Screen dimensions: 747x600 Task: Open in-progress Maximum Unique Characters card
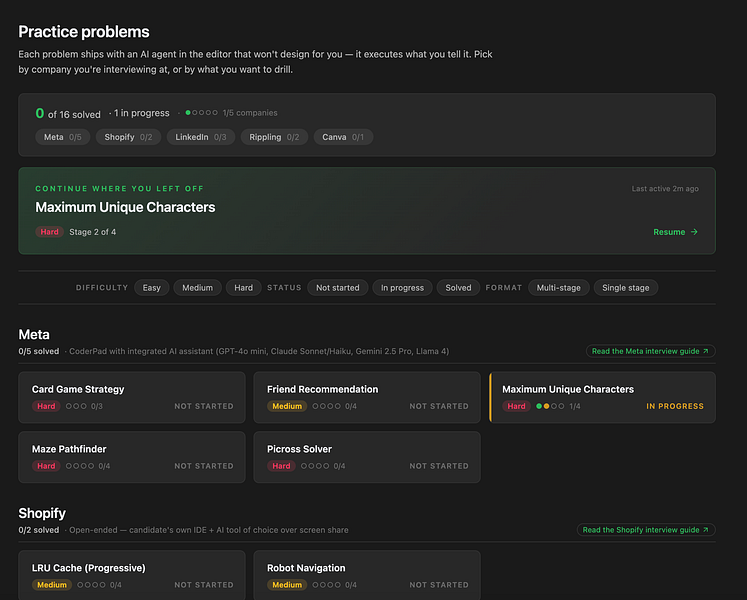[x=602, y=397]
